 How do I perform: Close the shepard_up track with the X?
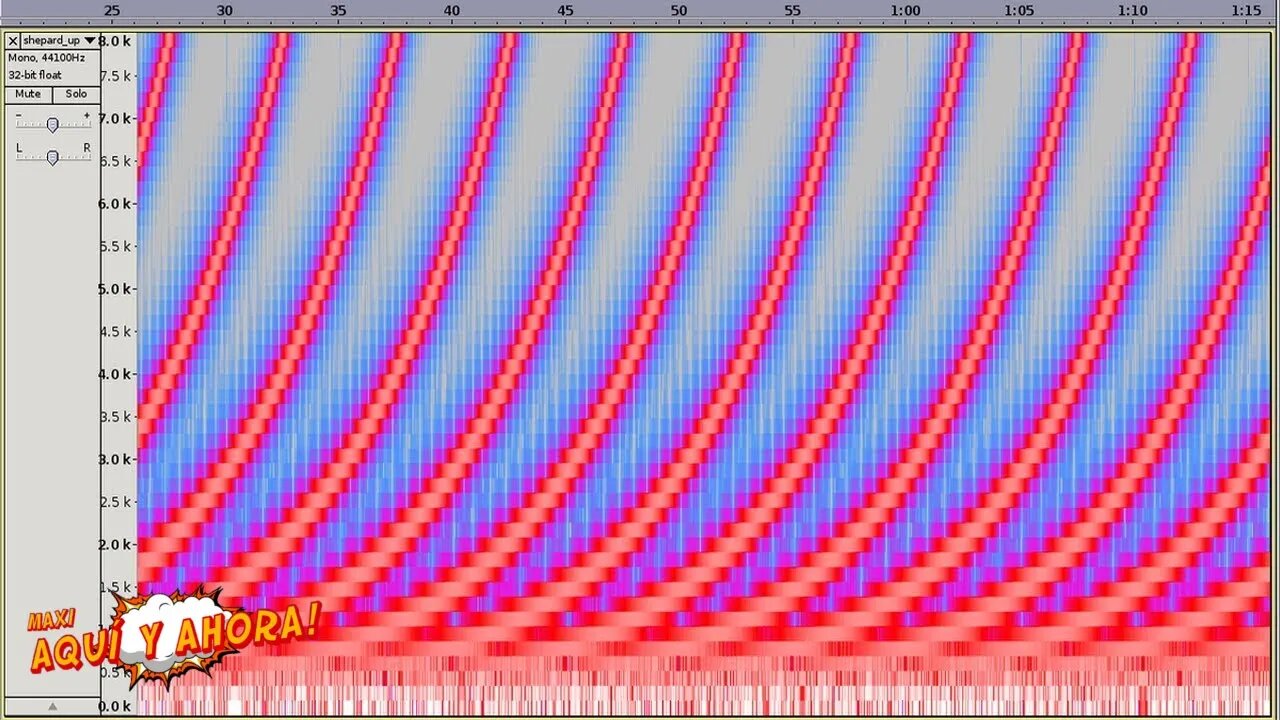coord(13,41)
